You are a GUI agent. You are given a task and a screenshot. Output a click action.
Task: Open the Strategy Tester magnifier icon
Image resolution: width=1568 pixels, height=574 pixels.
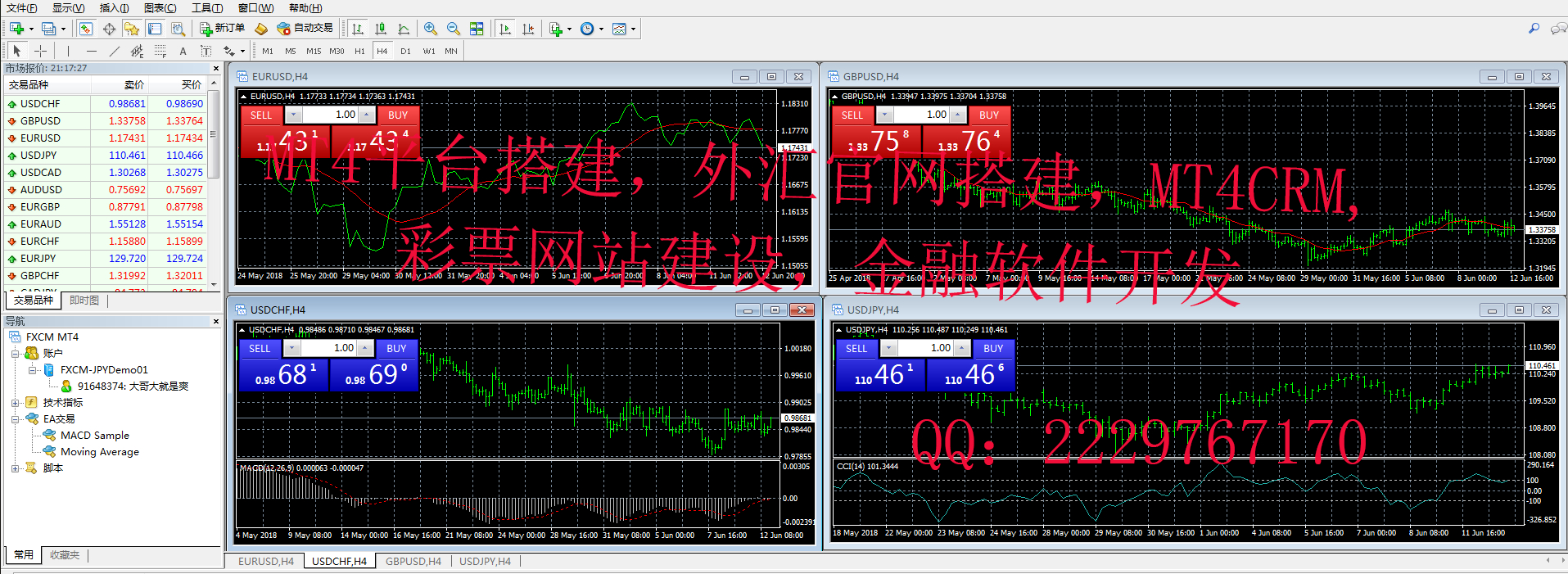[x=178, y=29]
